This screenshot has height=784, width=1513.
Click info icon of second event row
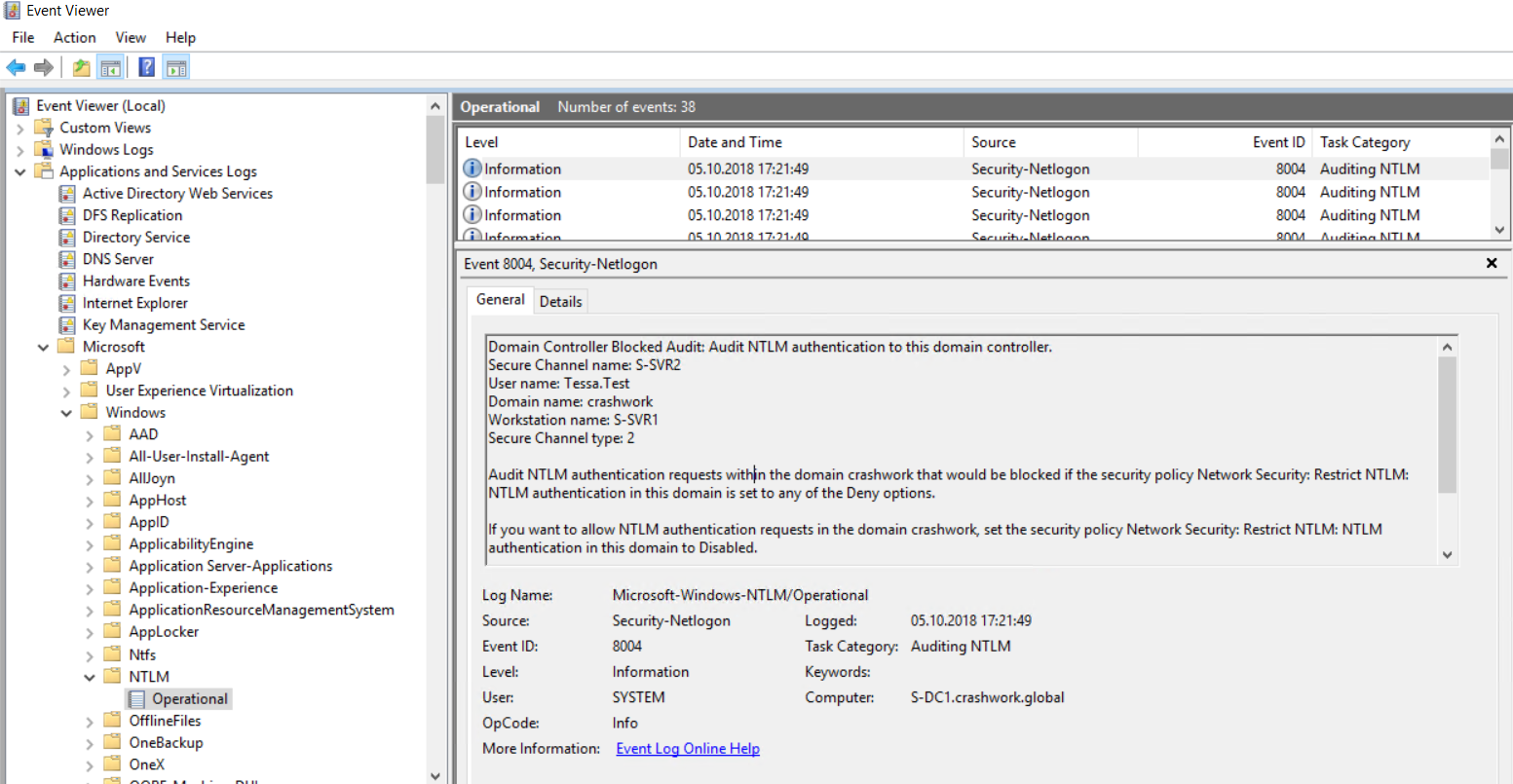pyautogui.click(x=473, y=192)
